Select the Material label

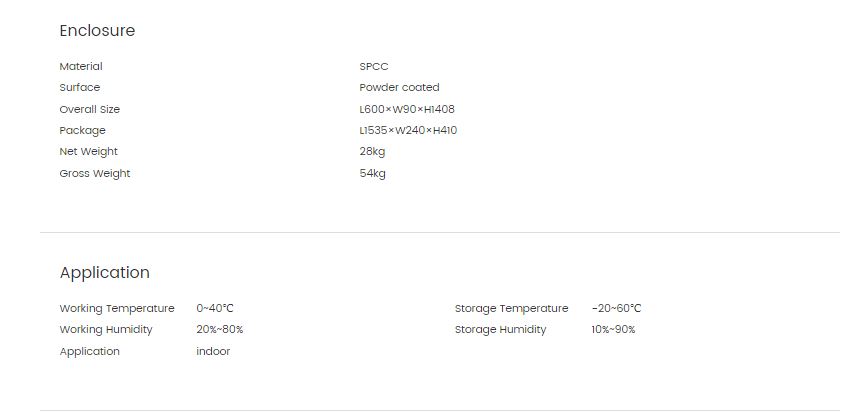pyautogui.click(x=81, y=66)
